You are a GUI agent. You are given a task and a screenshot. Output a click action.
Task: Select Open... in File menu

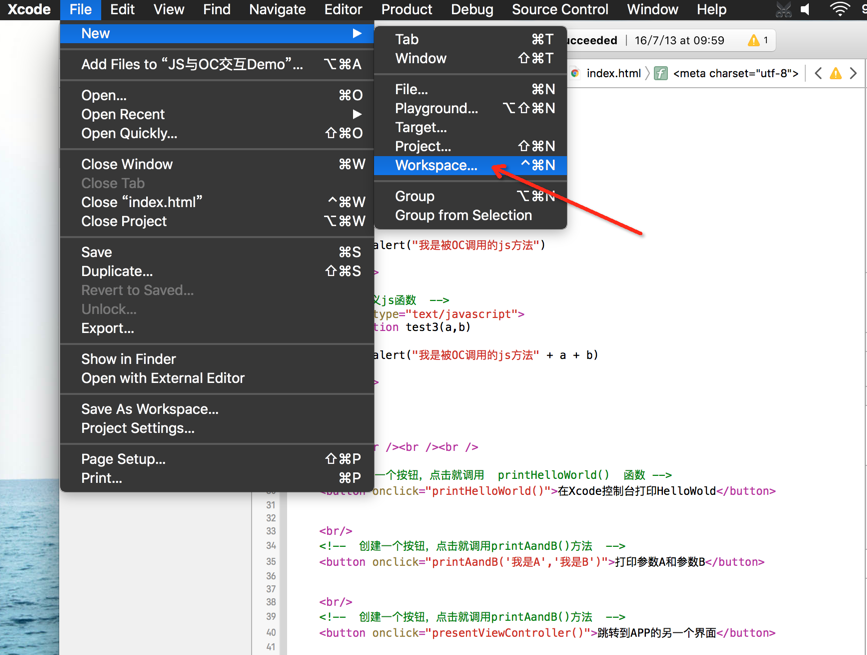point(217,95)
